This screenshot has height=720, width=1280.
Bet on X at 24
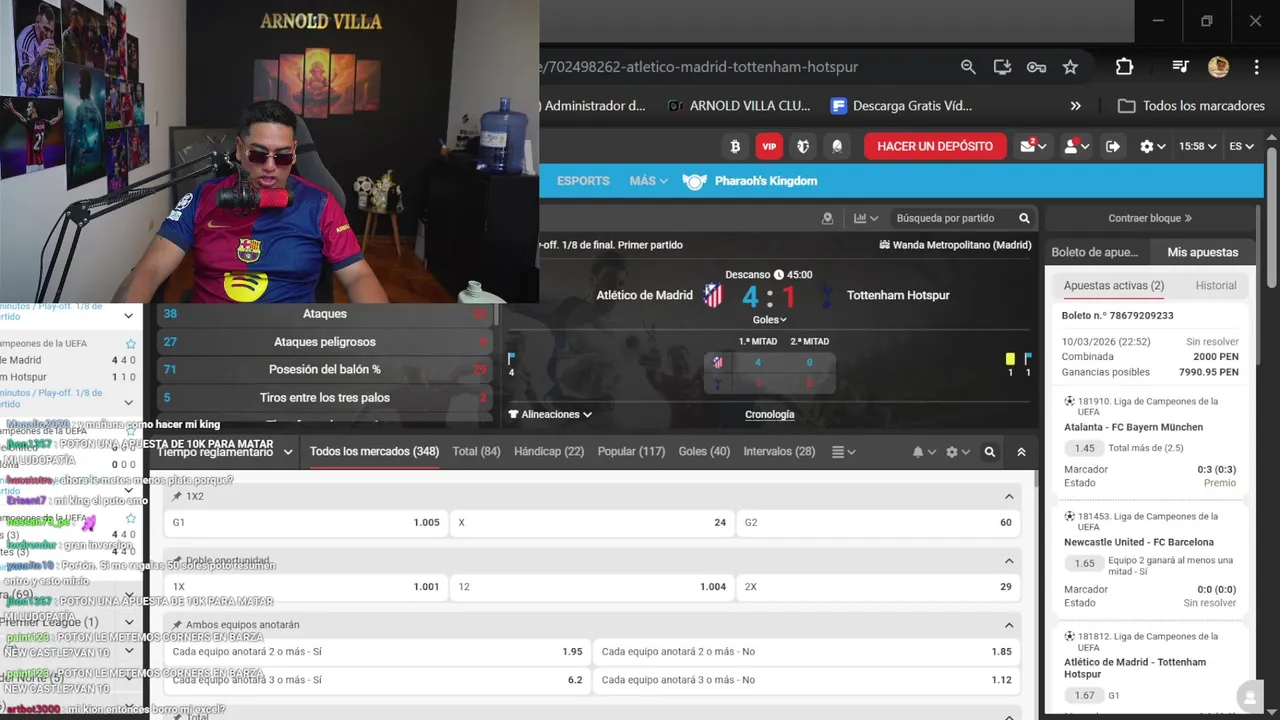pyautogui.click(x=592, y=522)
